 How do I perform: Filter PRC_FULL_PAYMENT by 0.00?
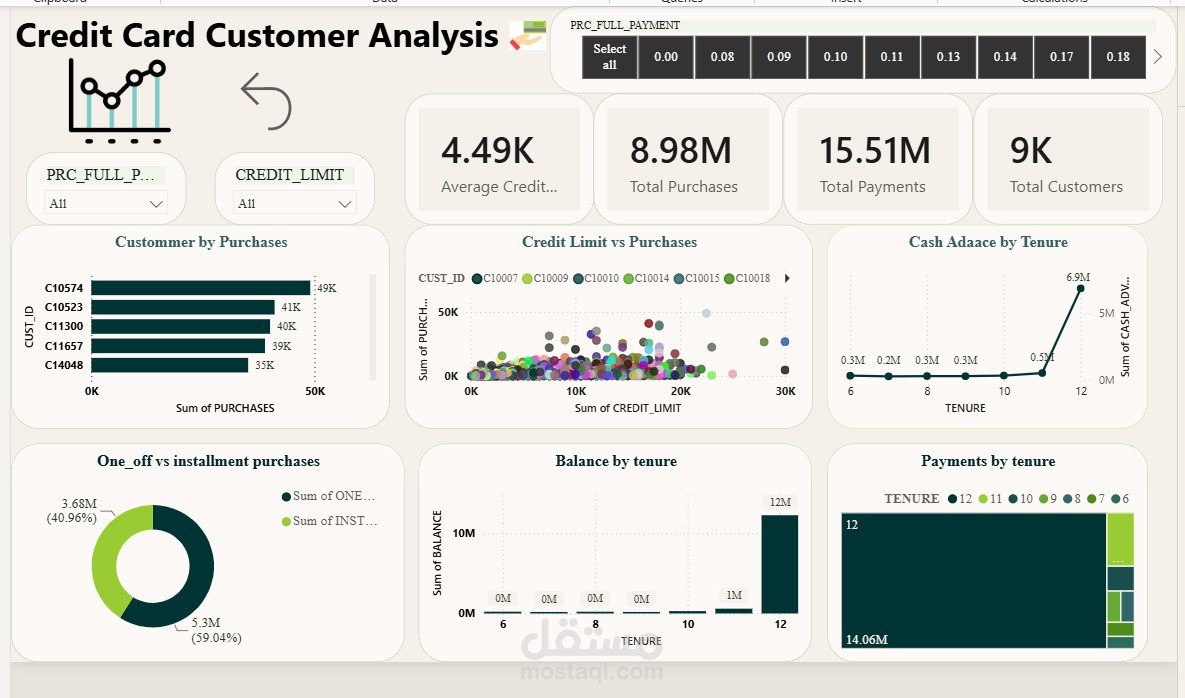[666, 57]
